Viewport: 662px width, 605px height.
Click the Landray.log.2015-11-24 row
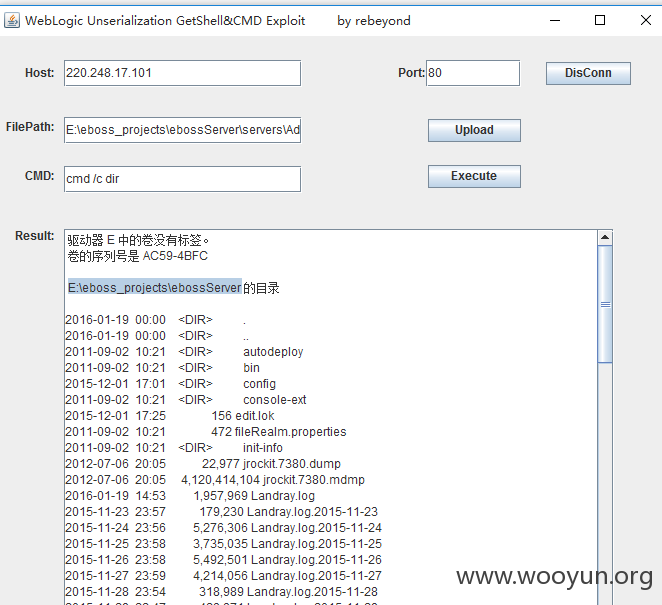pos(223,528)
